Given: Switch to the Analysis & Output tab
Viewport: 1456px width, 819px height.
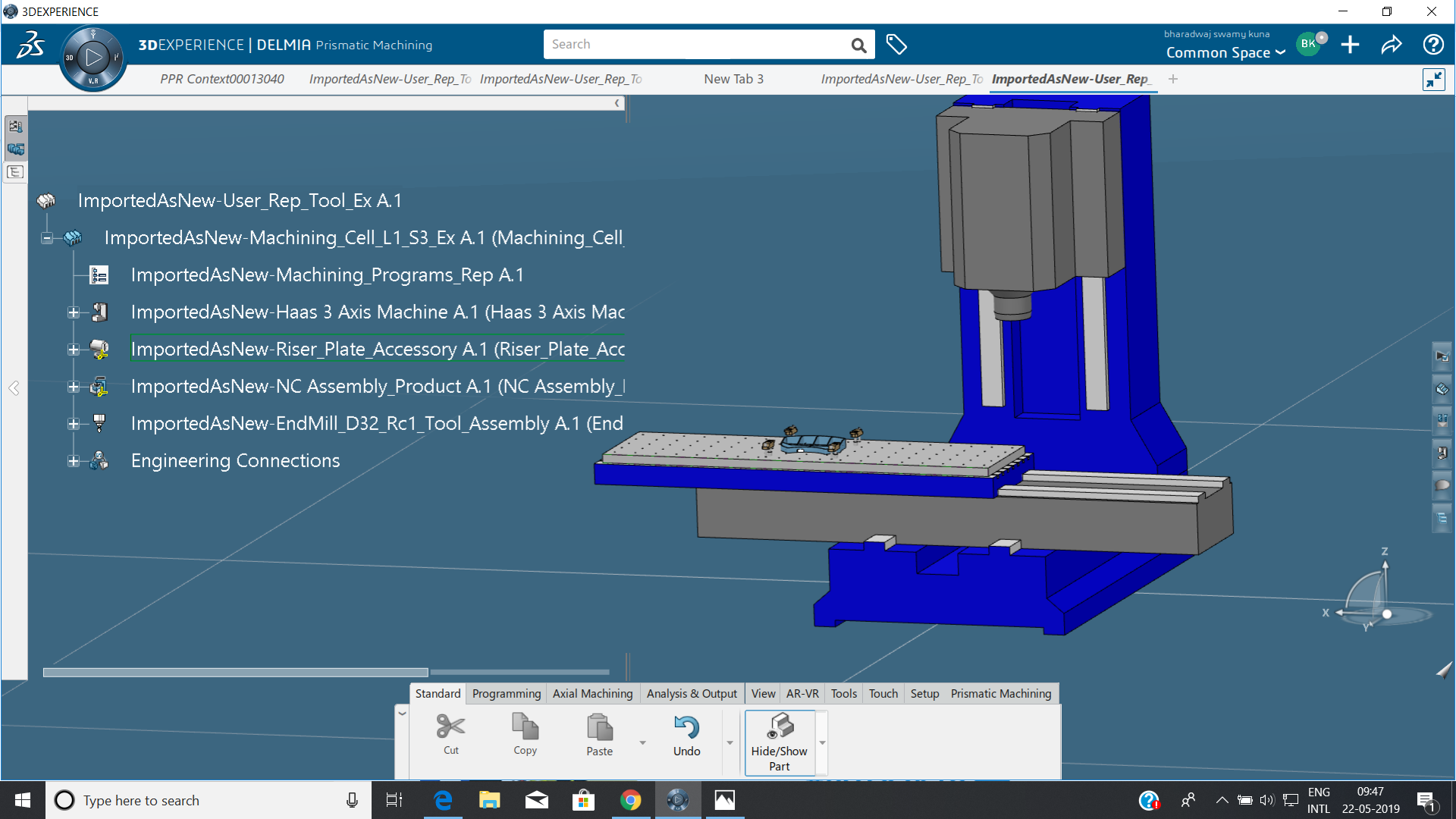Looking at the screenshot, I should [692, 694].
